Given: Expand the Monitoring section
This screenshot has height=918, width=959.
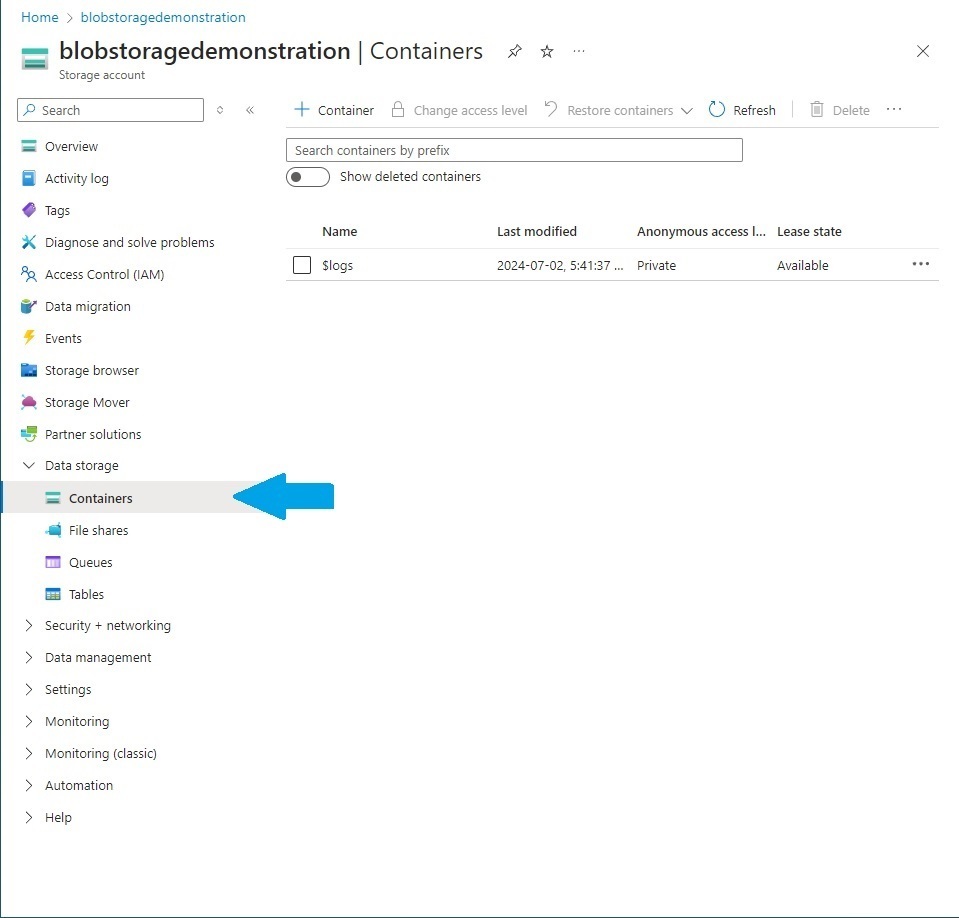Looking at the screenshot, I should tap(29, 721).
